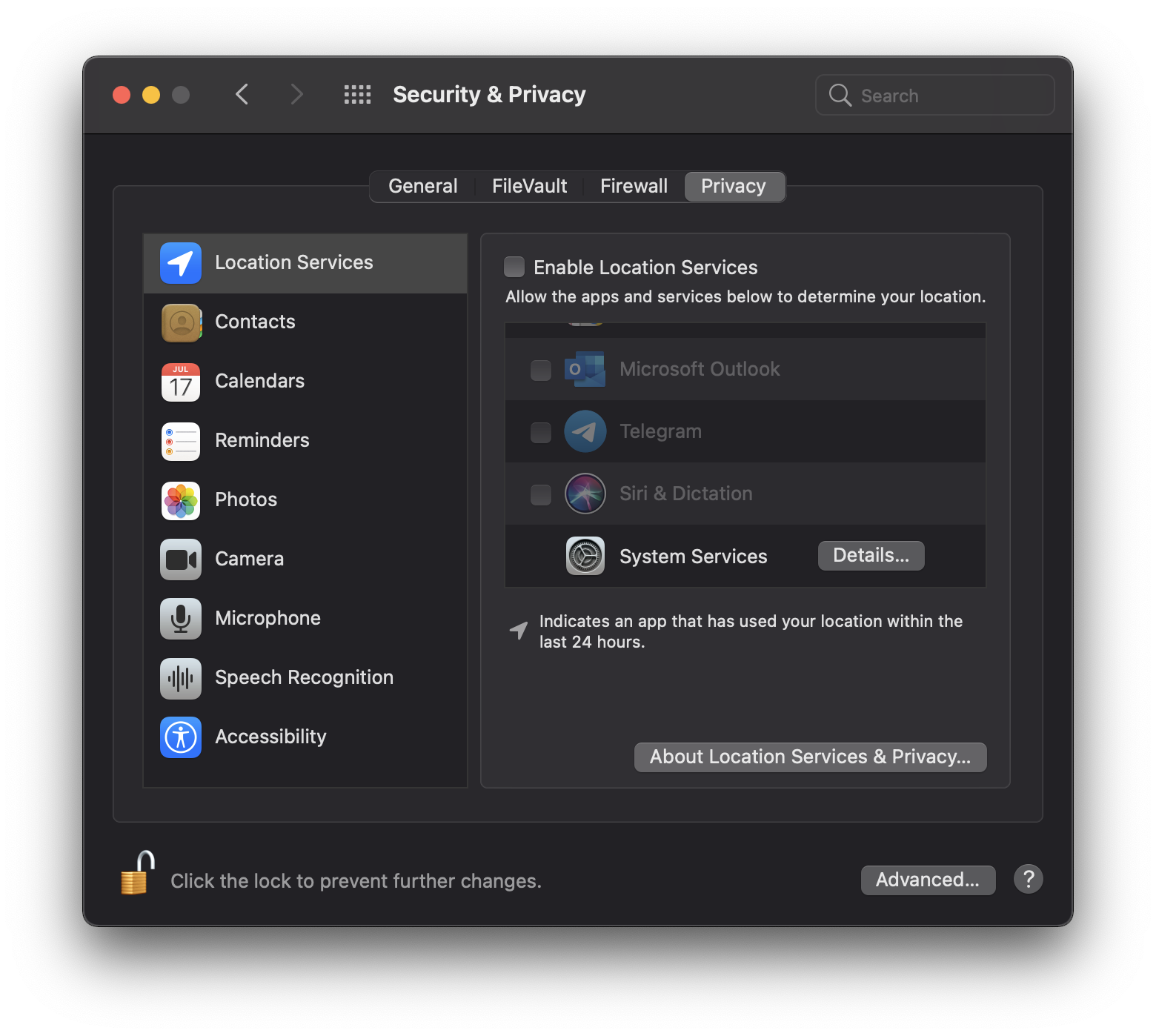Screen dimensions: 1156x1036
Task: Click the Photos flower icon
Action: point(180,500)
